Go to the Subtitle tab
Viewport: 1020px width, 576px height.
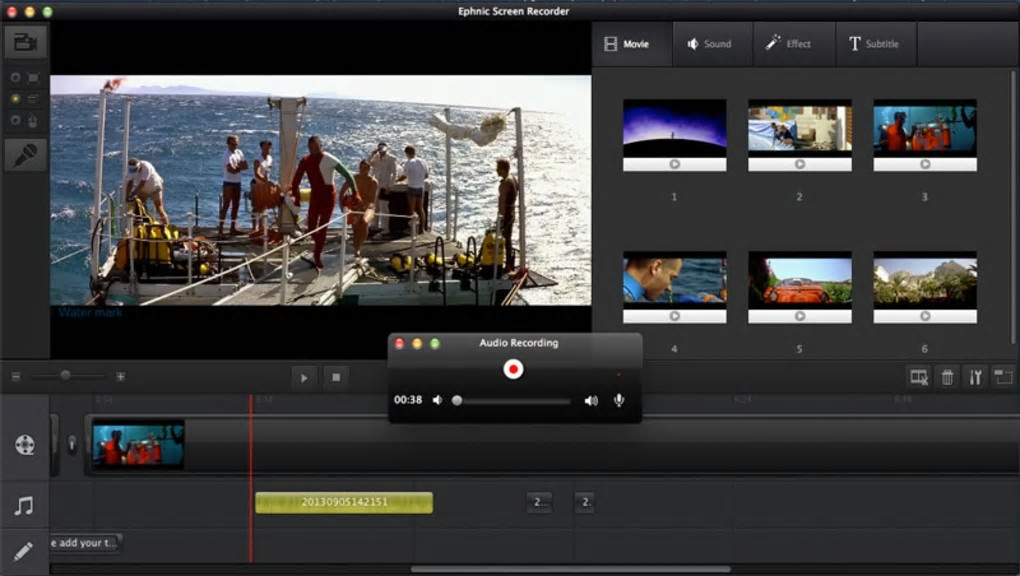[873, 44]
